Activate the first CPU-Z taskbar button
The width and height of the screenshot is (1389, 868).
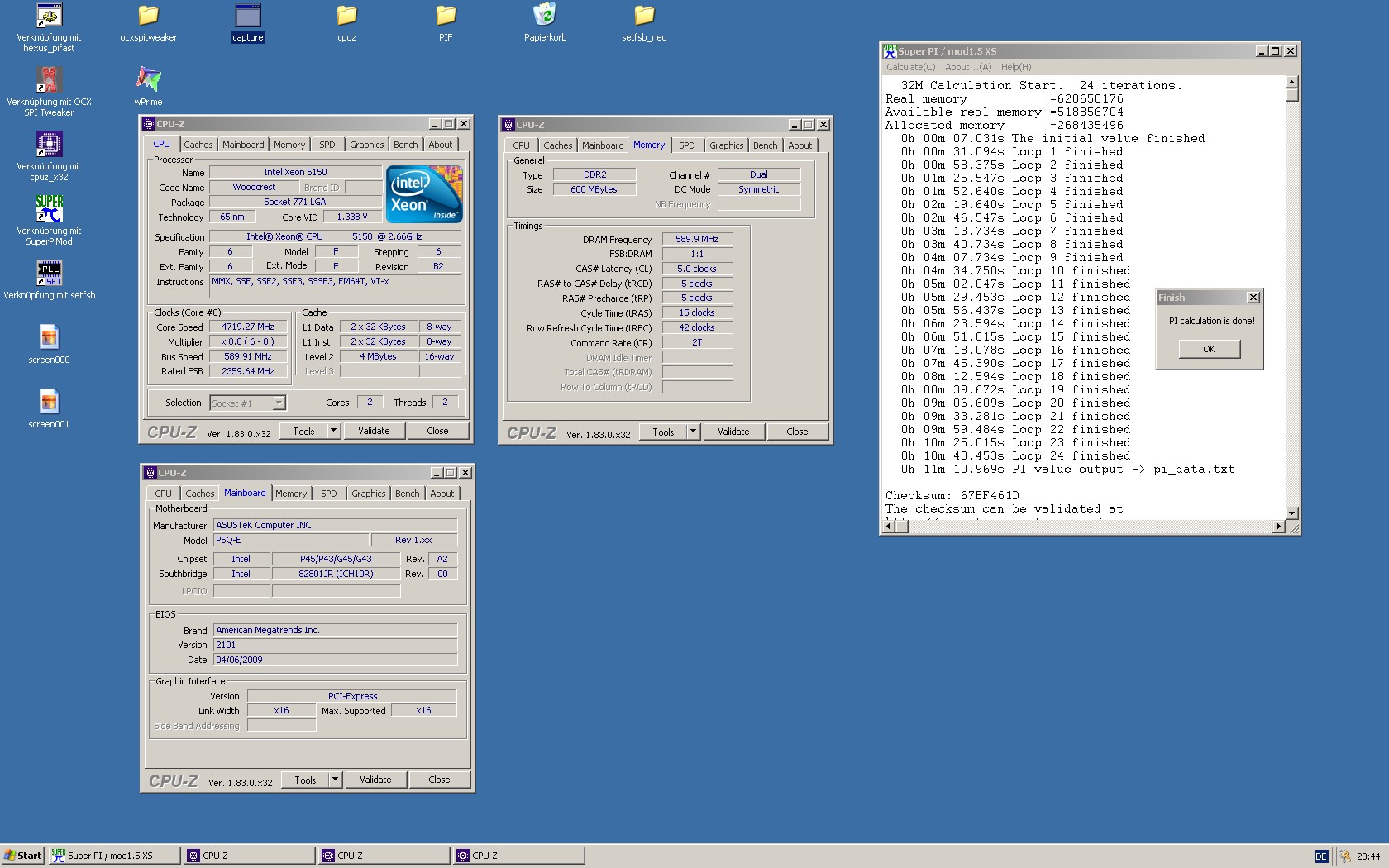coord(249,856)
